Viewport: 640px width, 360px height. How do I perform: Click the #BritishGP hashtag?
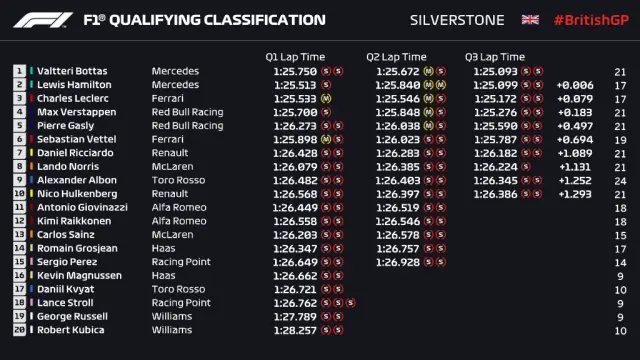tap(591, 20)
